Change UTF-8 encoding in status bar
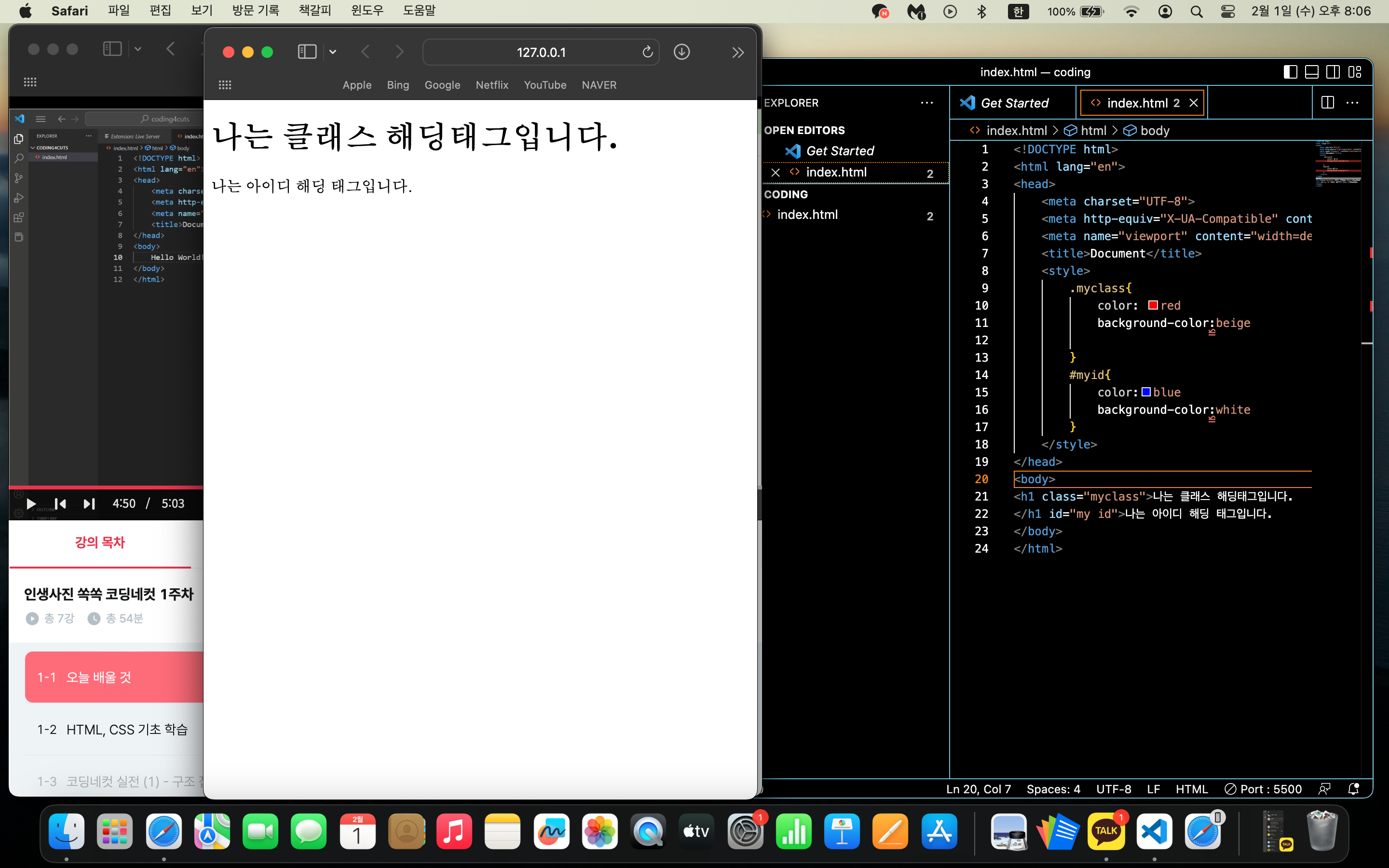Viewport: 1389px width, 868px height. click(x=1113, y=789)
